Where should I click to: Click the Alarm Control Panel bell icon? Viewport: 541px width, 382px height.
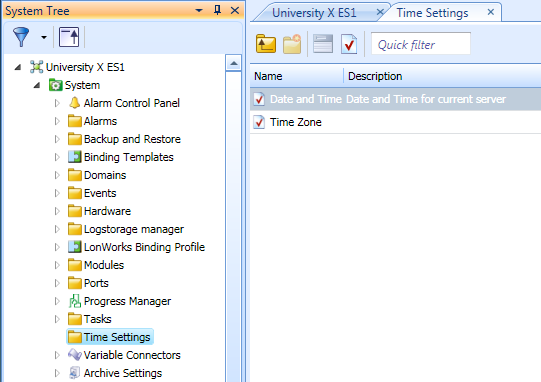tap(75, 103)
